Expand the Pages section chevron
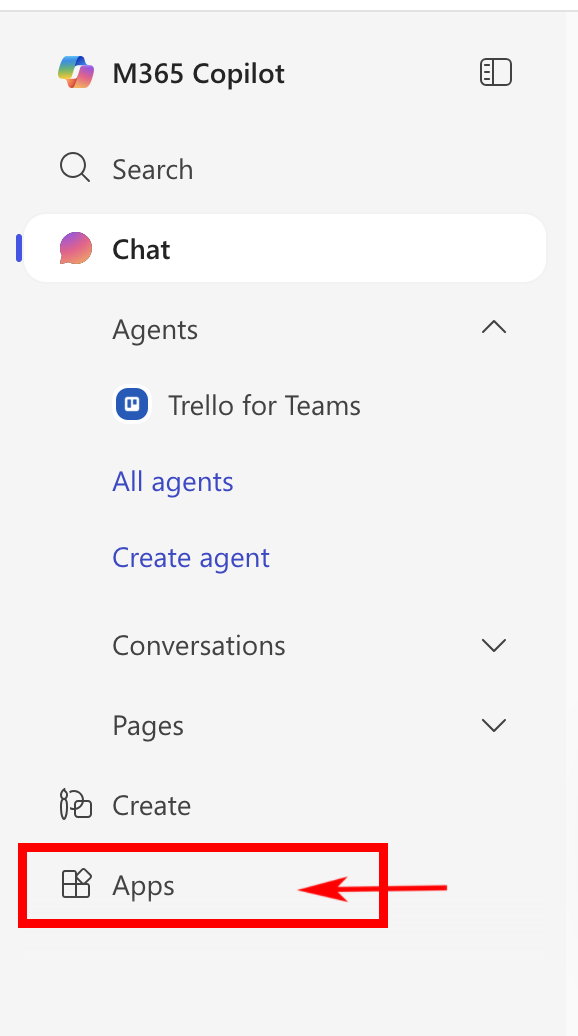The image size is (578, 1036). point(494,725)
